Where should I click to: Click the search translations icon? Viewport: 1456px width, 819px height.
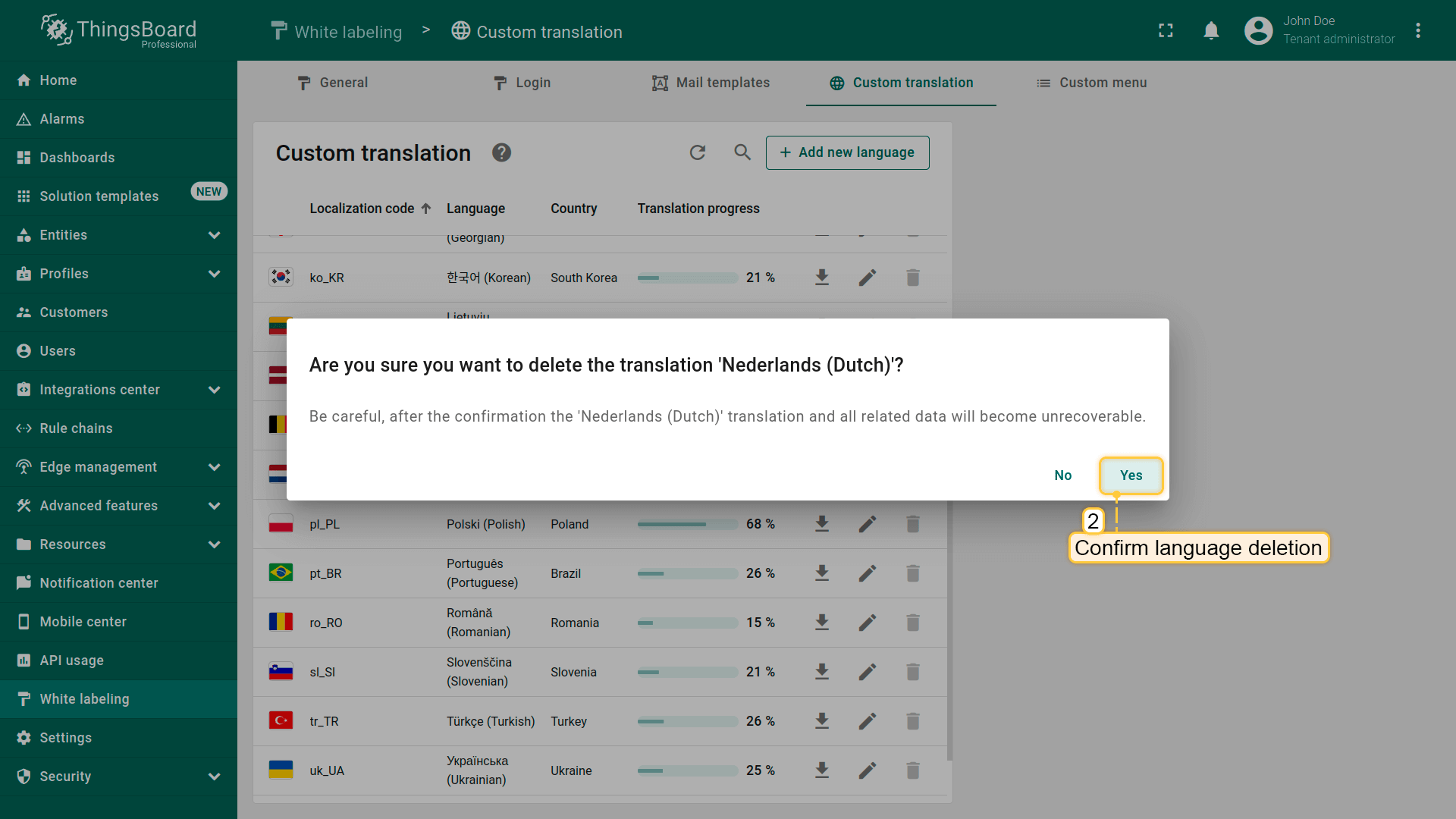click(742, 152)
